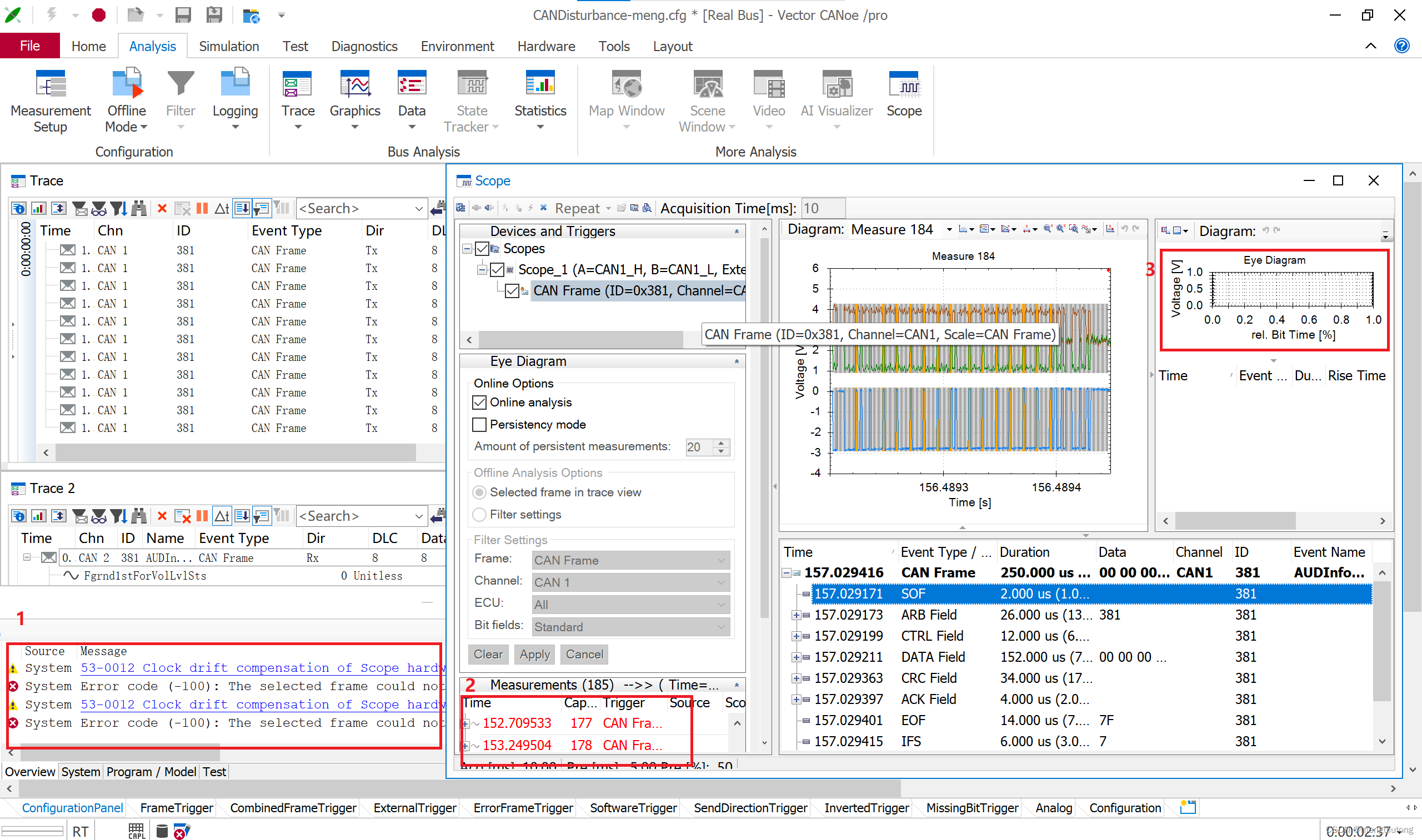Click the pause icon in Trace toolbar
Viewport: 1422px width, 840px height.
pos(202,208)
